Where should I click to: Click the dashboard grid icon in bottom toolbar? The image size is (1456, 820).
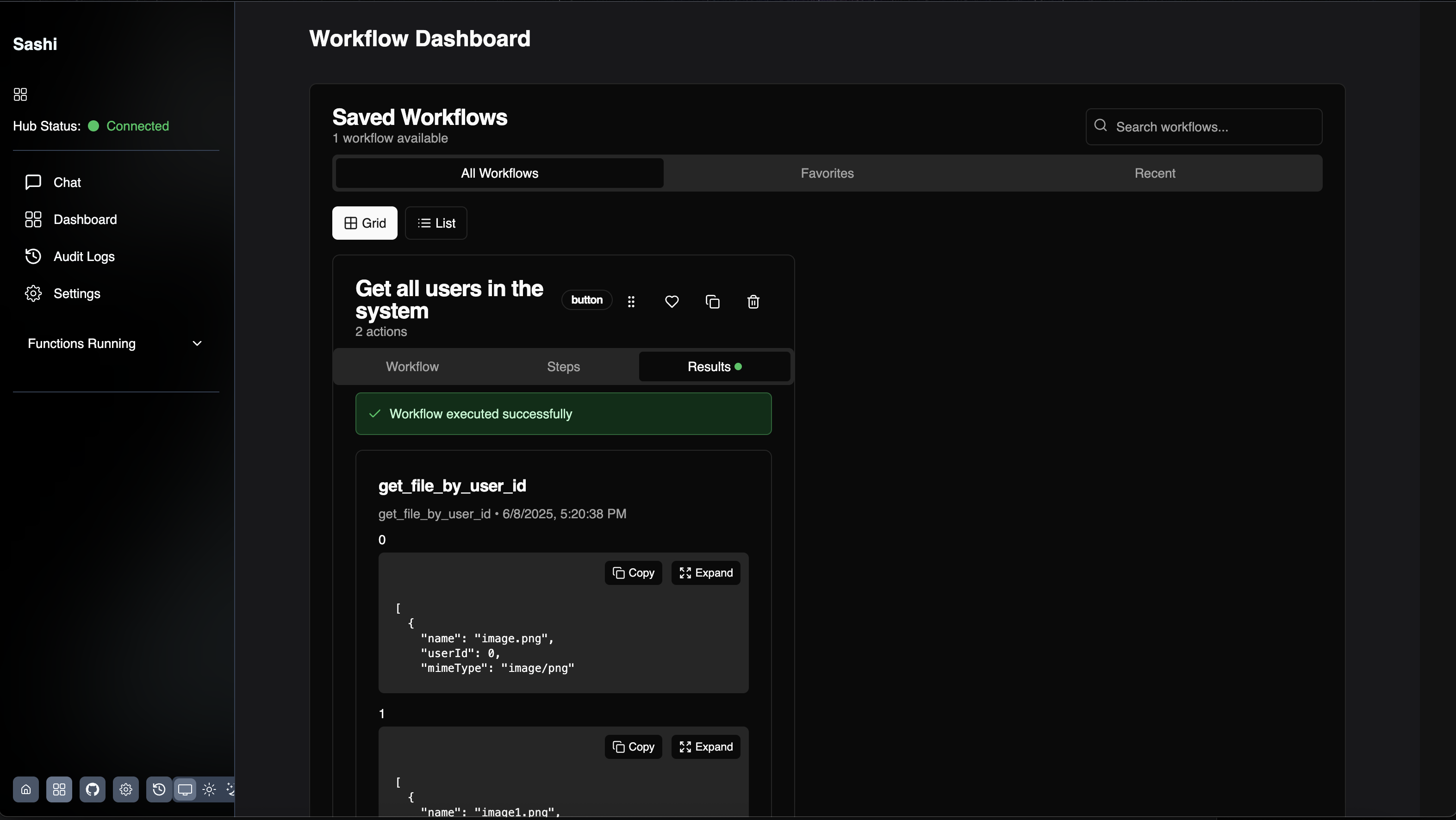[x=59, y=789]
